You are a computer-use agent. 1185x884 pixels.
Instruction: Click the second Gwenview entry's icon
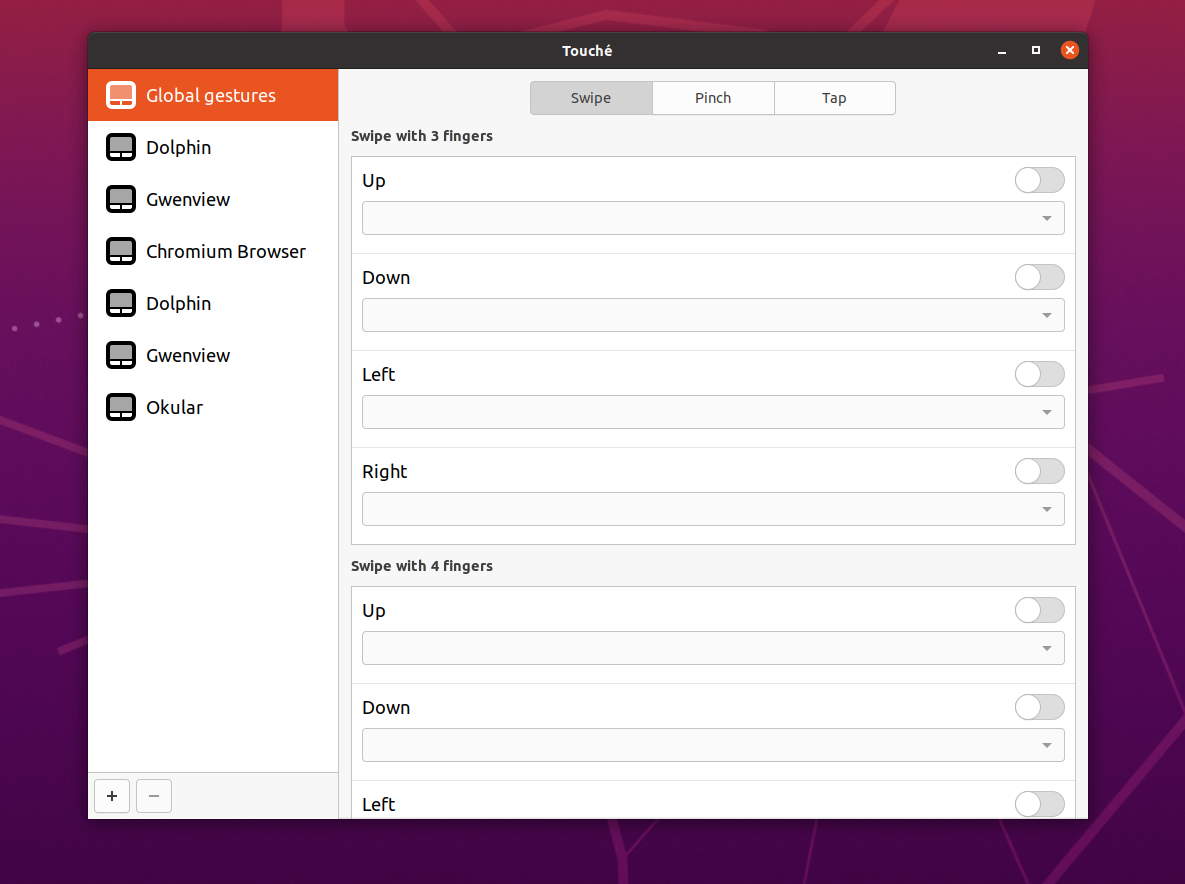(x=120, y=355)
